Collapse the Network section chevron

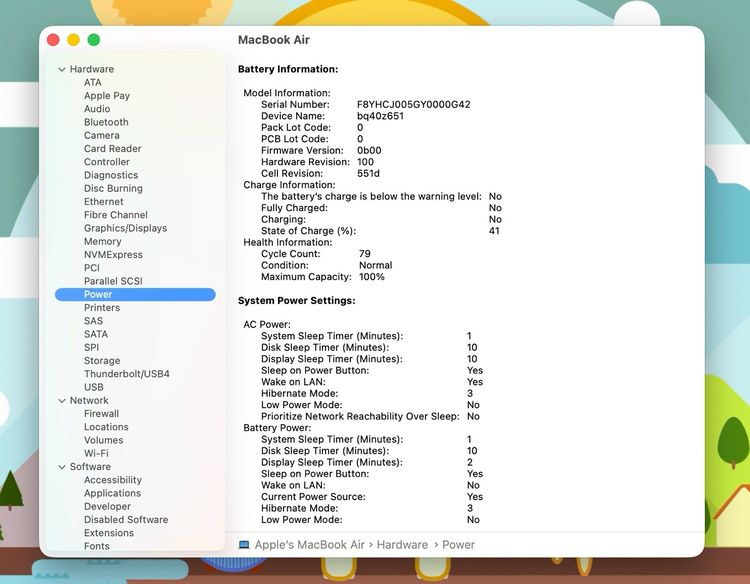[62, 401]
